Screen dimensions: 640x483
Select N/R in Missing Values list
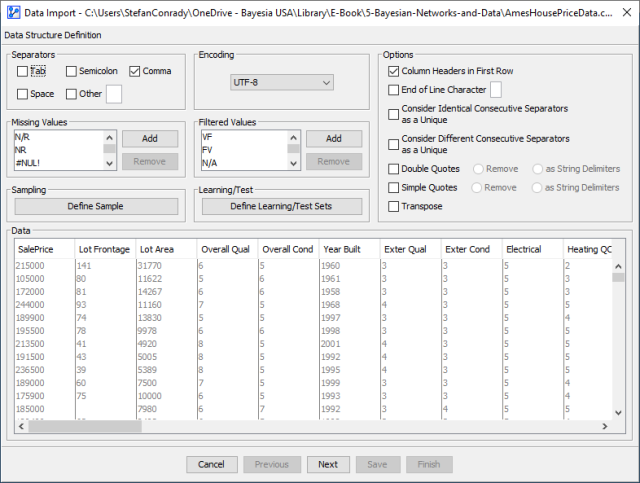(58, 137)
